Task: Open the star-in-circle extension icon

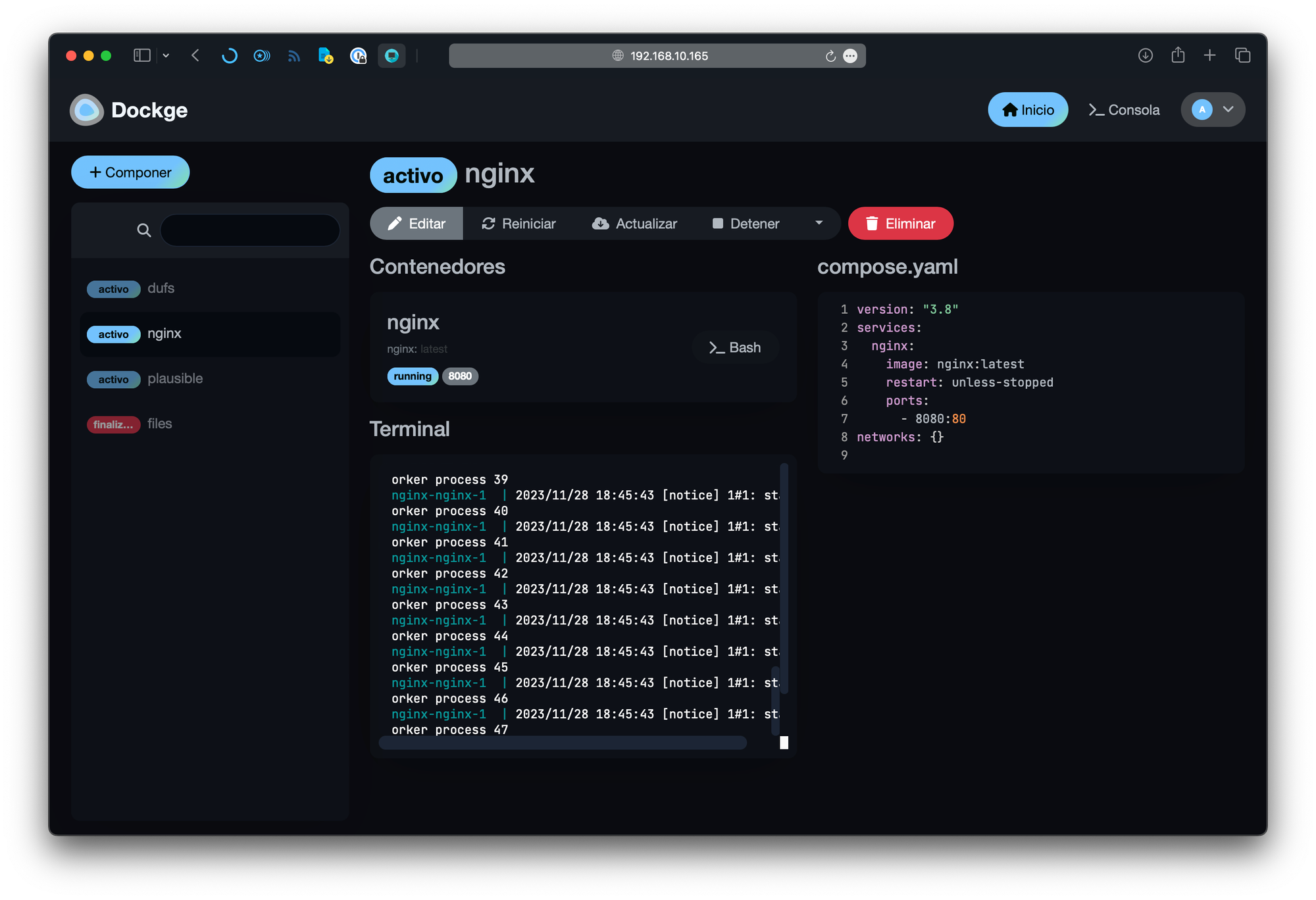Action: [261, 56]
